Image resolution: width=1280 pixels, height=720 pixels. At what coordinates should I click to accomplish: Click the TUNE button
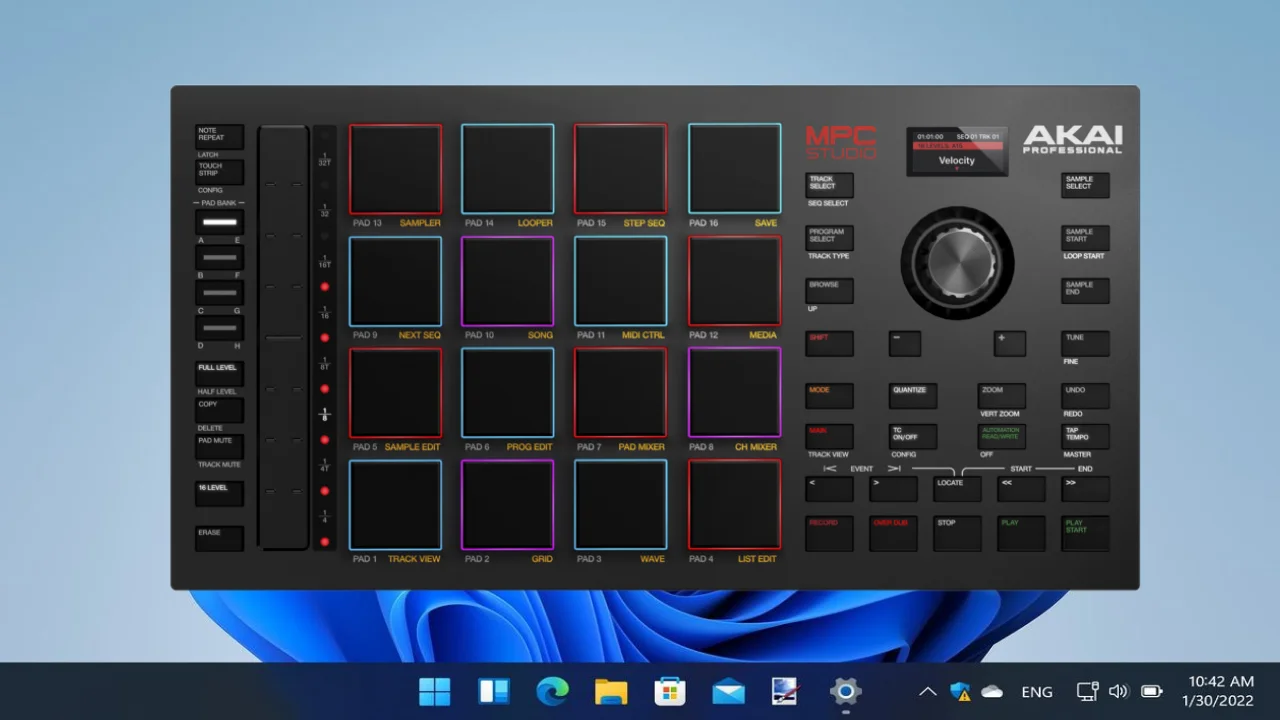coord(1086,343)
